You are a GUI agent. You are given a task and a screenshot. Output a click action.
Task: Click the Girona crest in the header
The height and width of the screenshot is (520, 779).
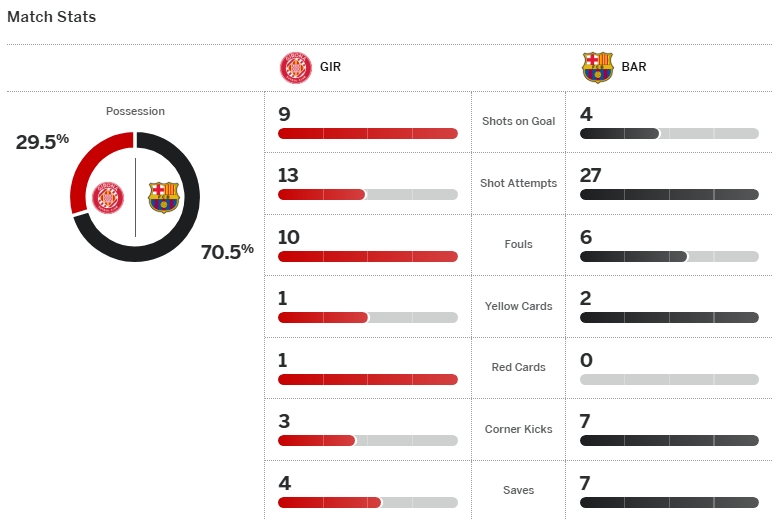pos(295,67)
